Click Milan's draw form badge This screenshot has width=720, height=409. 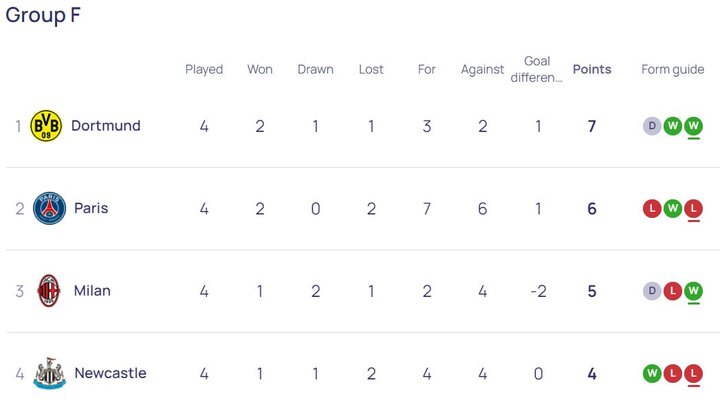652,291
